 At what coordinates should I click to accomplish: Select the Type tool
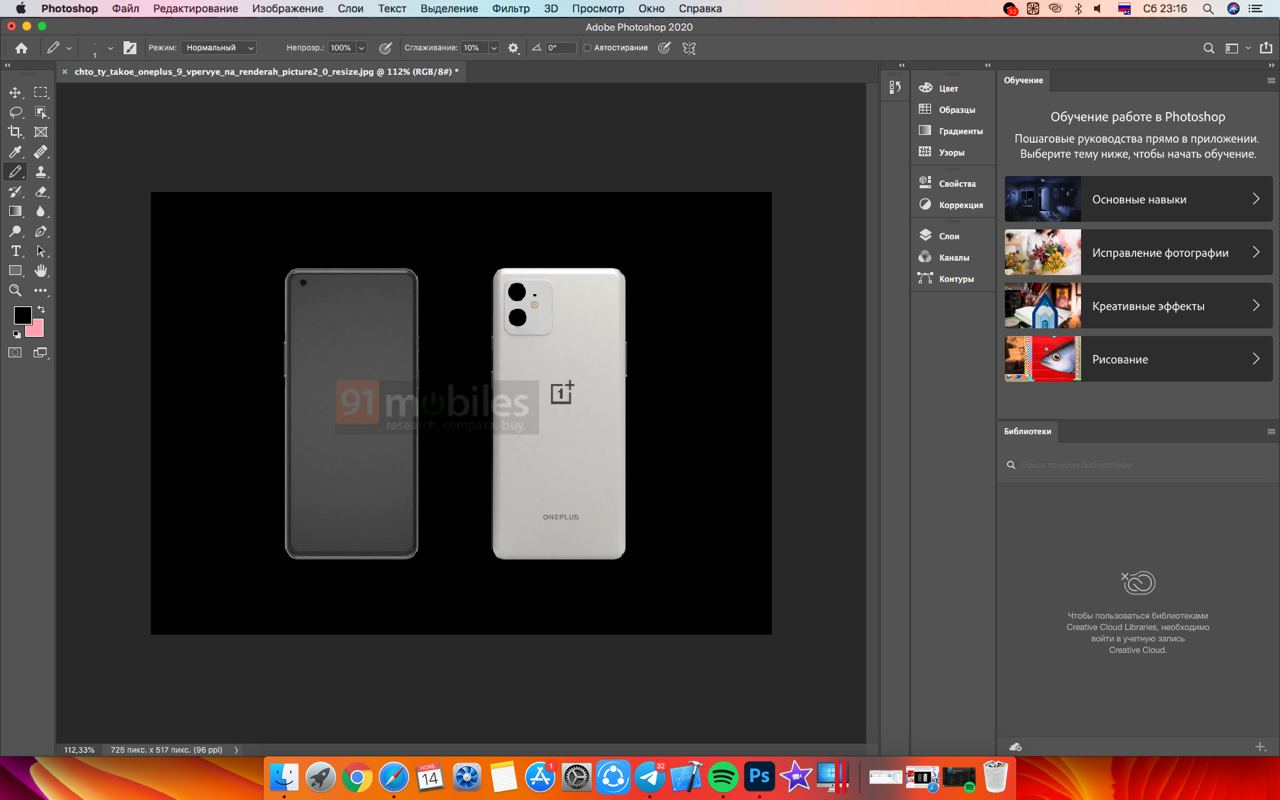(x=15, y=251)
